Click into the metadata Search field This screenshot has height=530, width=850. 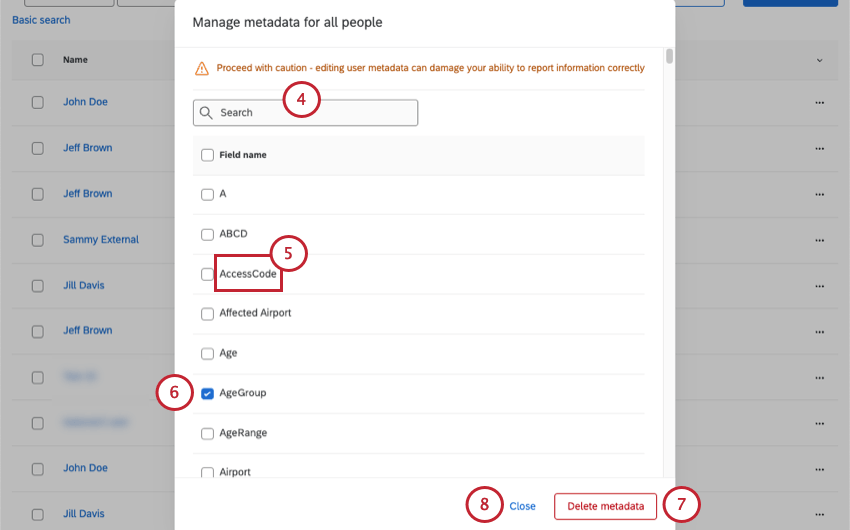point(310,113)
